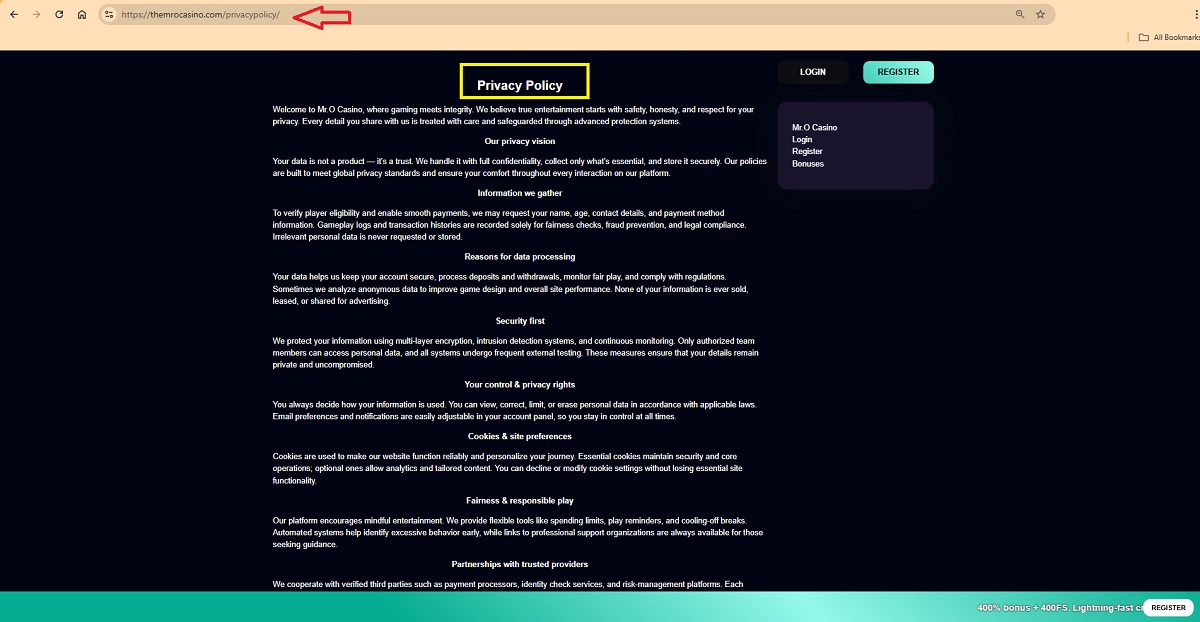This screenshot has height=622, width=1200.
Task: Select Register link in sidebar menu
Action: point(807,152)
